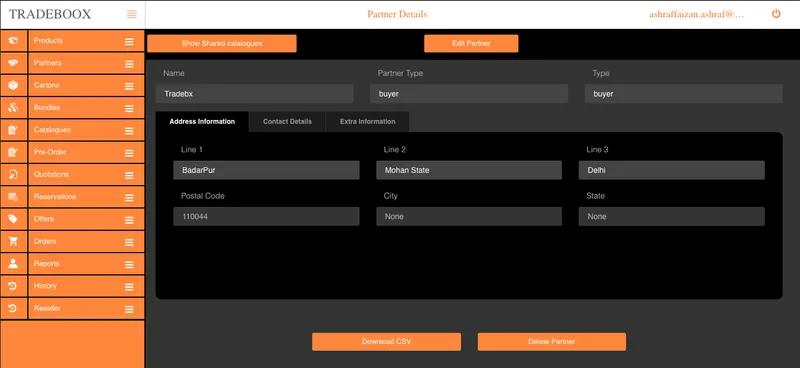This screenshot has height=368, width=800.
Task: Click the State field
Action: (671, 216)
